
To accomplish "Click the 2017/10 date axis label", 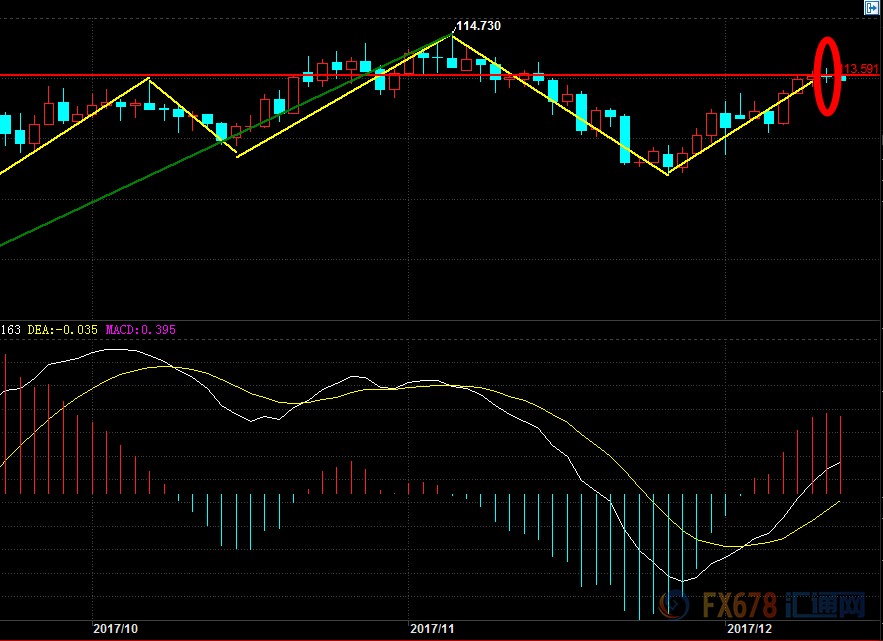I will [x=115, y=629].
